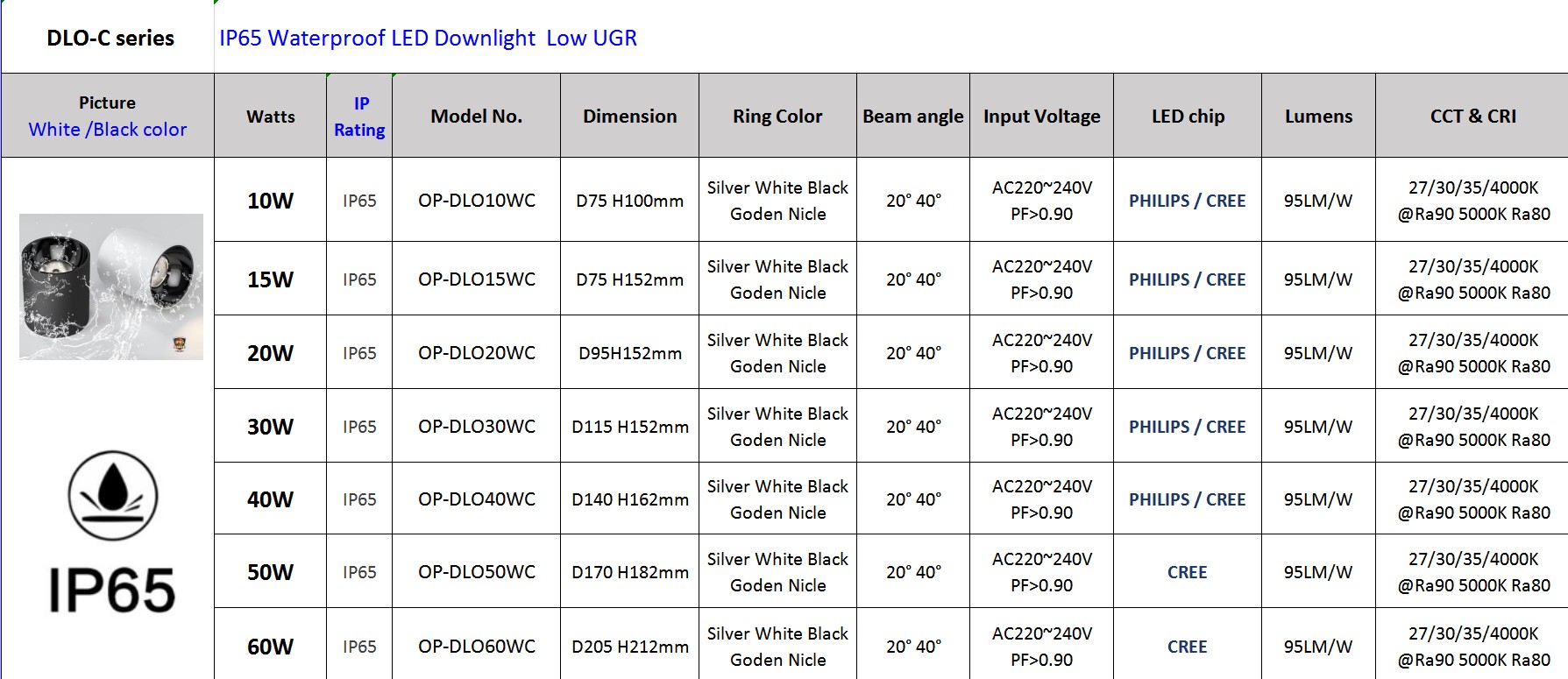Click the CREE chip cell in the 50W row
Viewport: 1568px width, 679px height.
point(1187,572)
